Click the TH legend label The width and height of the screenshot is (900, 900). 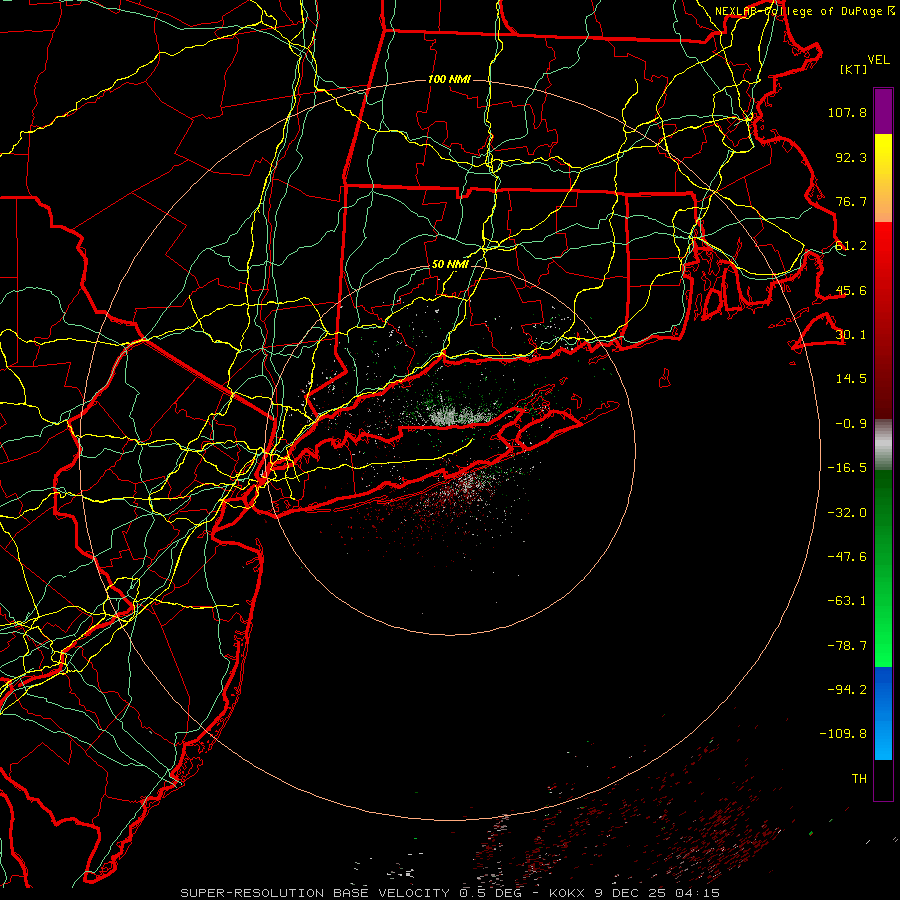pos(859,779)
